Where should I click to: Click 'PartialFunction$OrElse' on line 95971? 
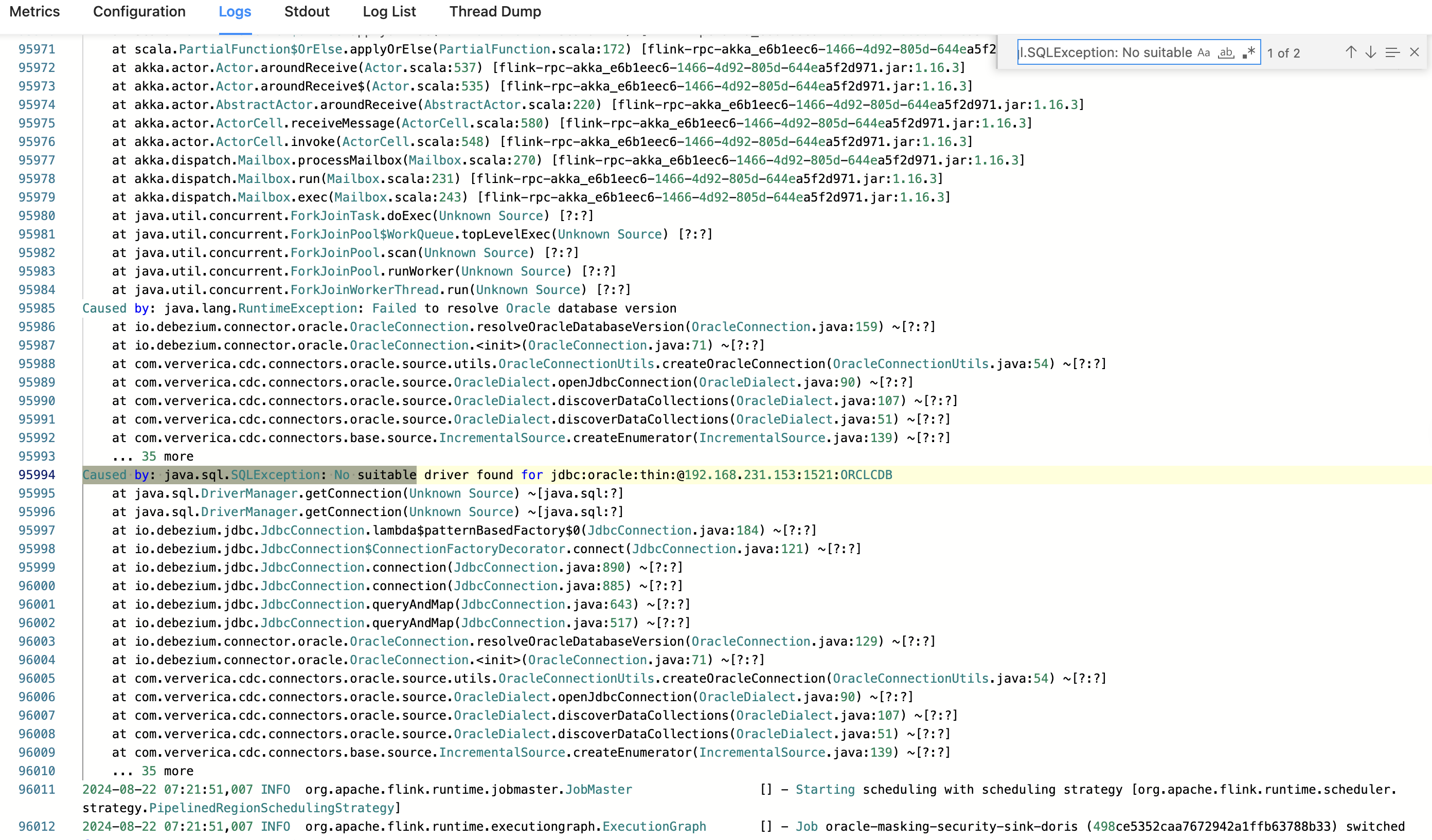click(261, 49)
